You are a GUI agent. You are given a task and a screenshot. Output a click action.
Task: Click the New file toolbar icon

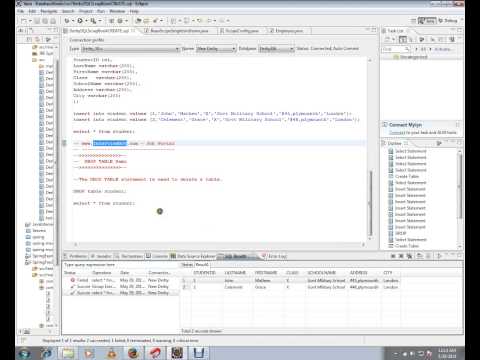[23, 21]
